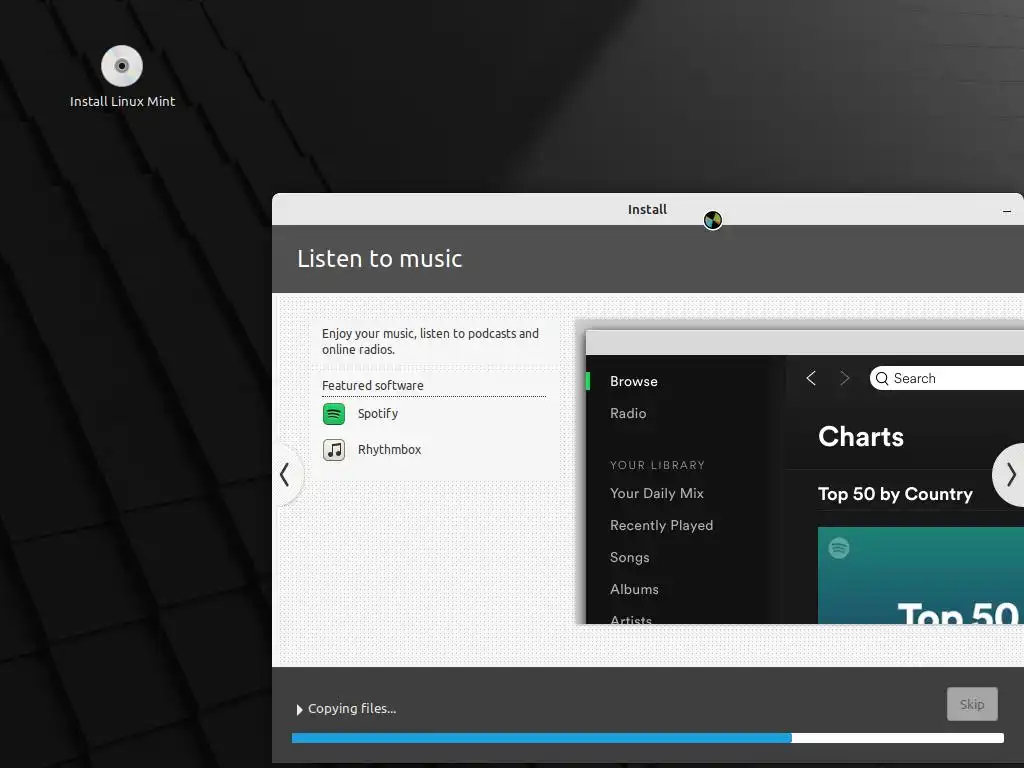This screenshot has width=1024, height=768.
Task: Expand the Copying files details triangle
Action: (299, 709)
